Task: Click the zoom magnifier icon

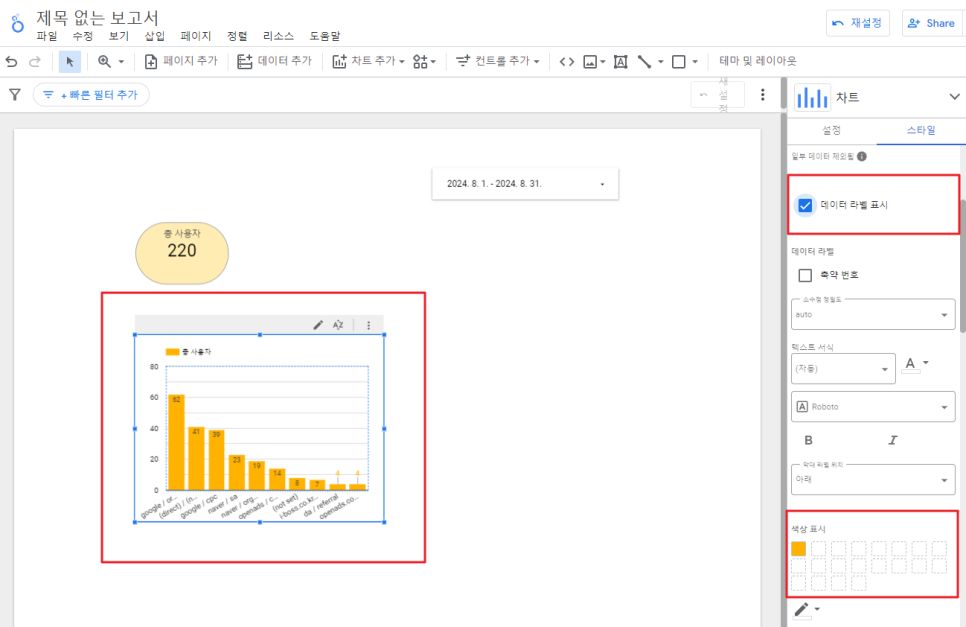Action: click(104, 62)
